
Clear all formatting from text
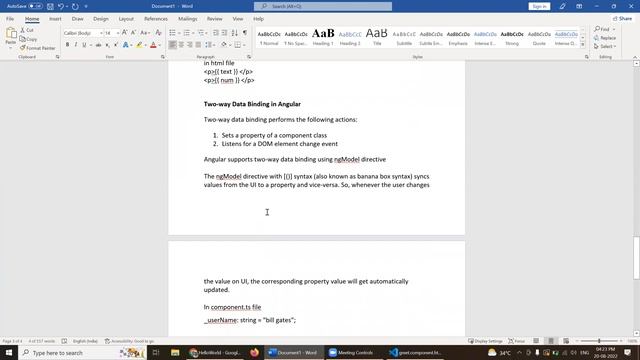(159, 33)
